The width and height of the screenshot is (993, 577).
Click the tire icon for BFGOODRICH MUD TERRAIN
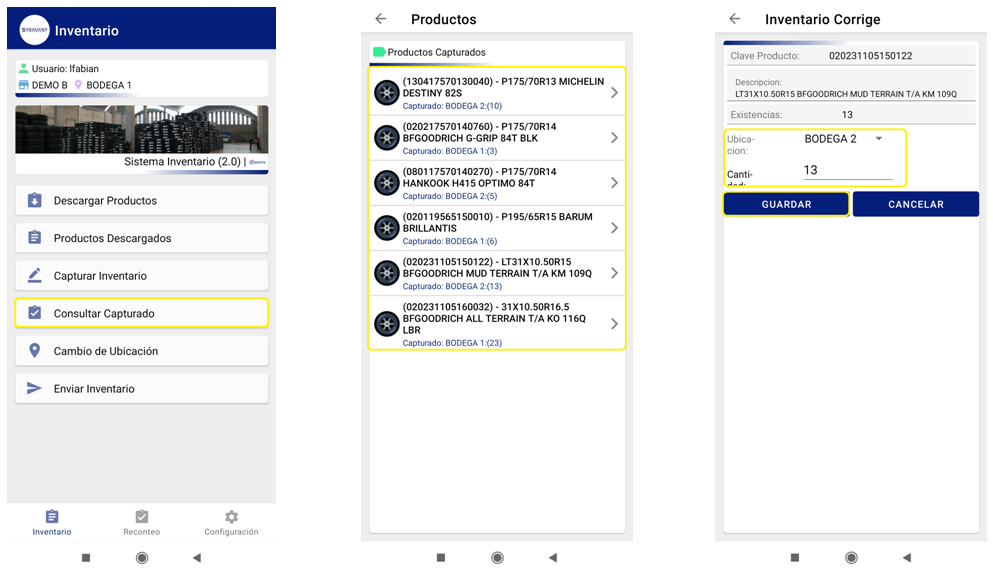pyautogui.click(x=386, y=273)
